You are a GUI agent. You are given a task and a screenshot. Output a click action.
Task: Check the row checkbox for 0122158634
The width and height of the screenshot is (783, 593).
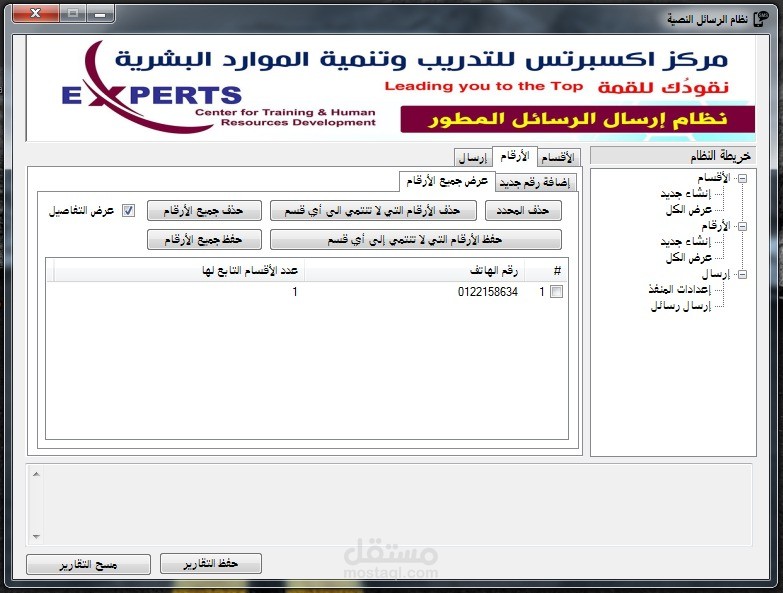point(556,292)
